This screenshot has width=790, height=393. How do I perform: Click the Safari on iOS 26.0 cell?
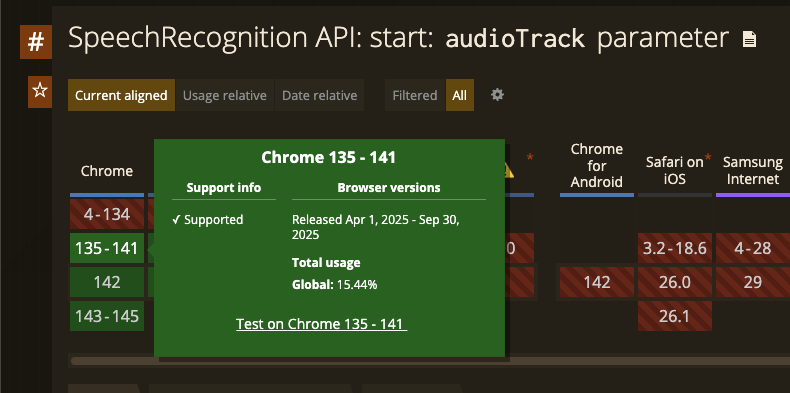point(675,282)
